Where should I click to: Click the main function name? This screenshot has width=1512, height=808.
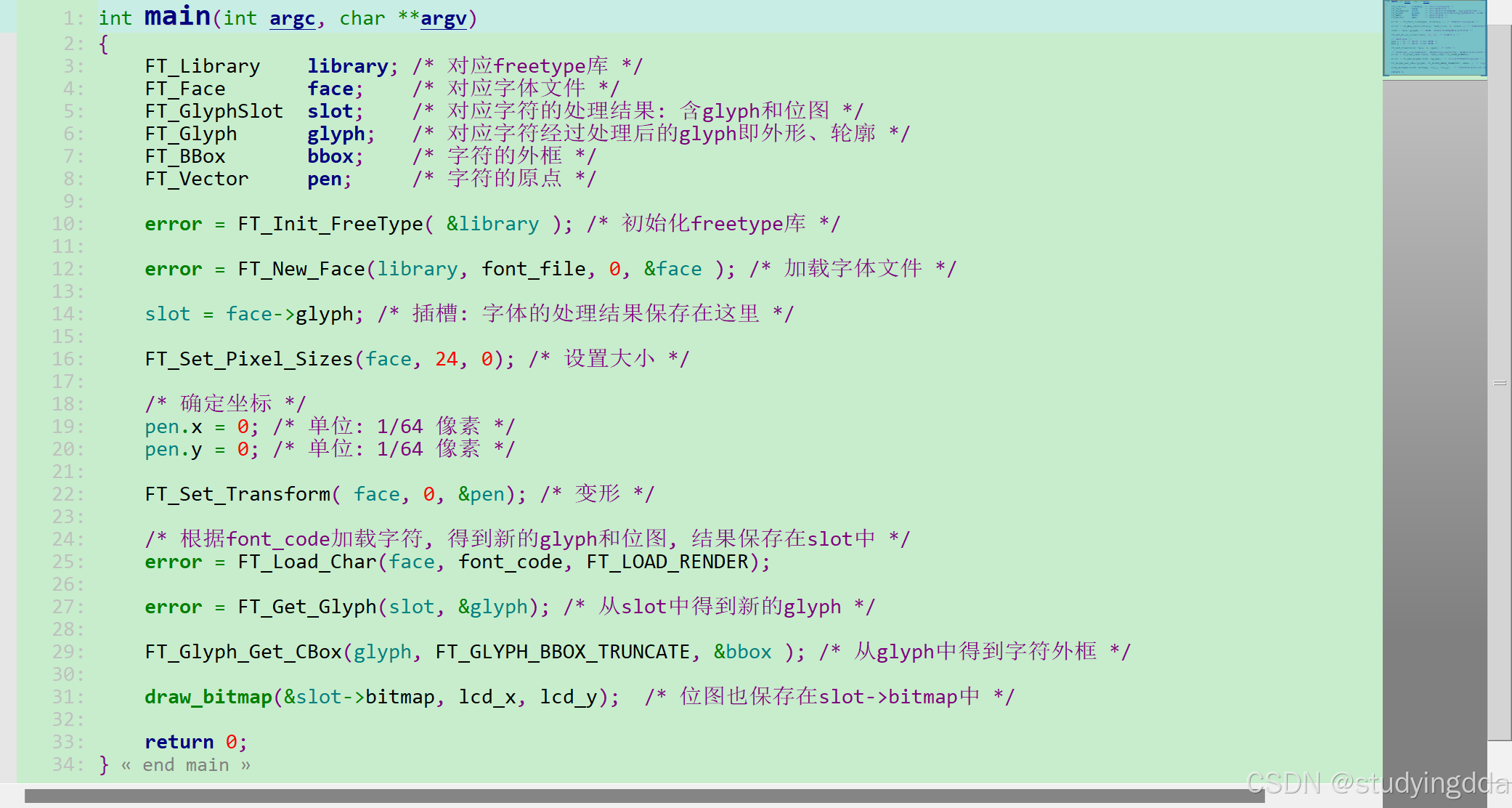[177, 16]
